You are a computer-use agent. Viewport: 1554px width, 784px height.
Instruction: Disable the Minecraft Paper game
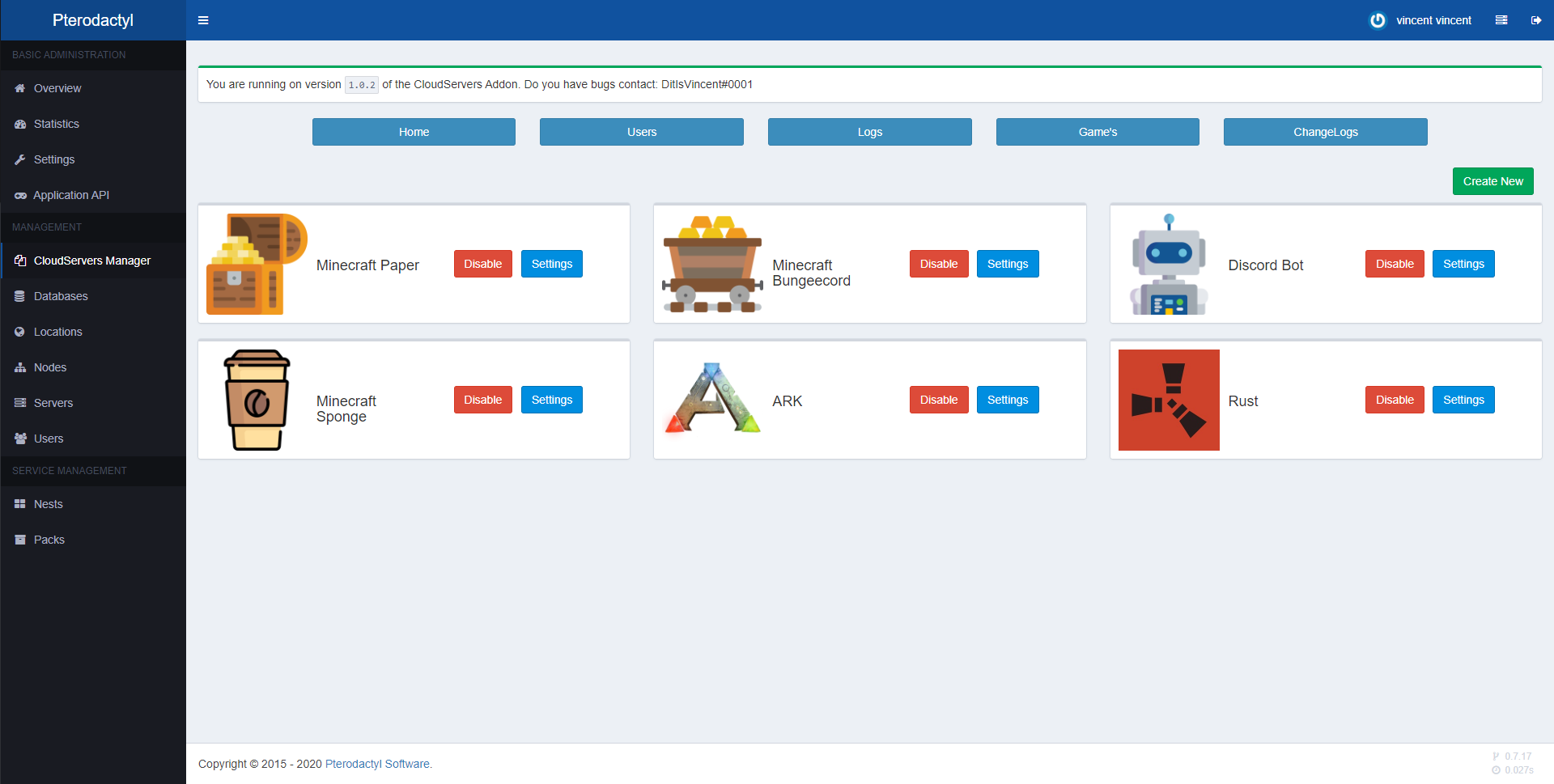(482, 264)
